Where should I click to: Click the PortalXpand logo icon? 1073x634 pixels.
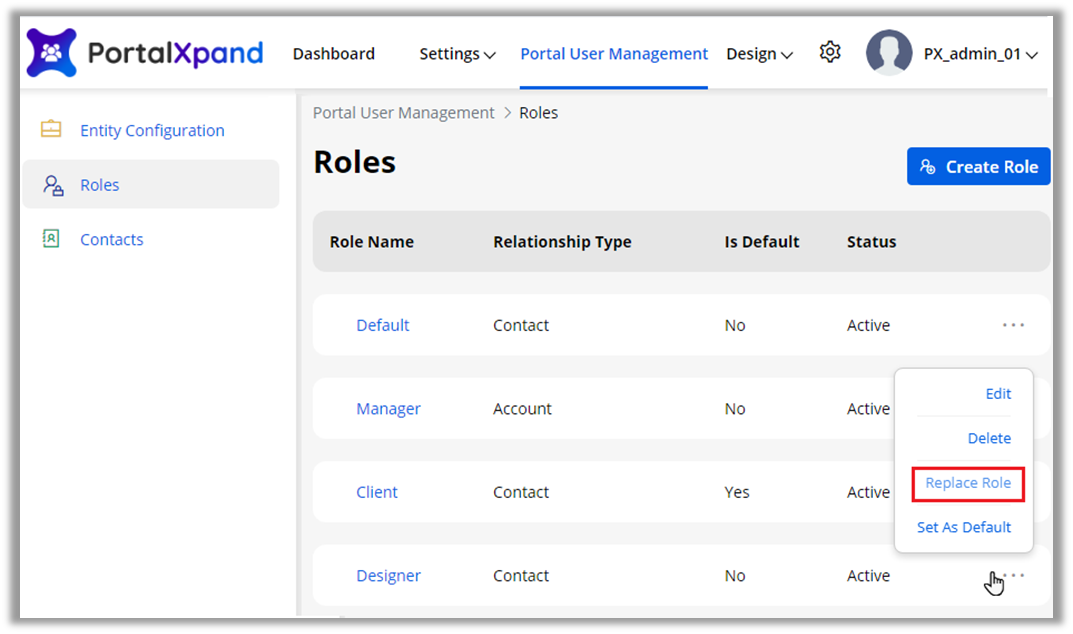pos(51,53)
